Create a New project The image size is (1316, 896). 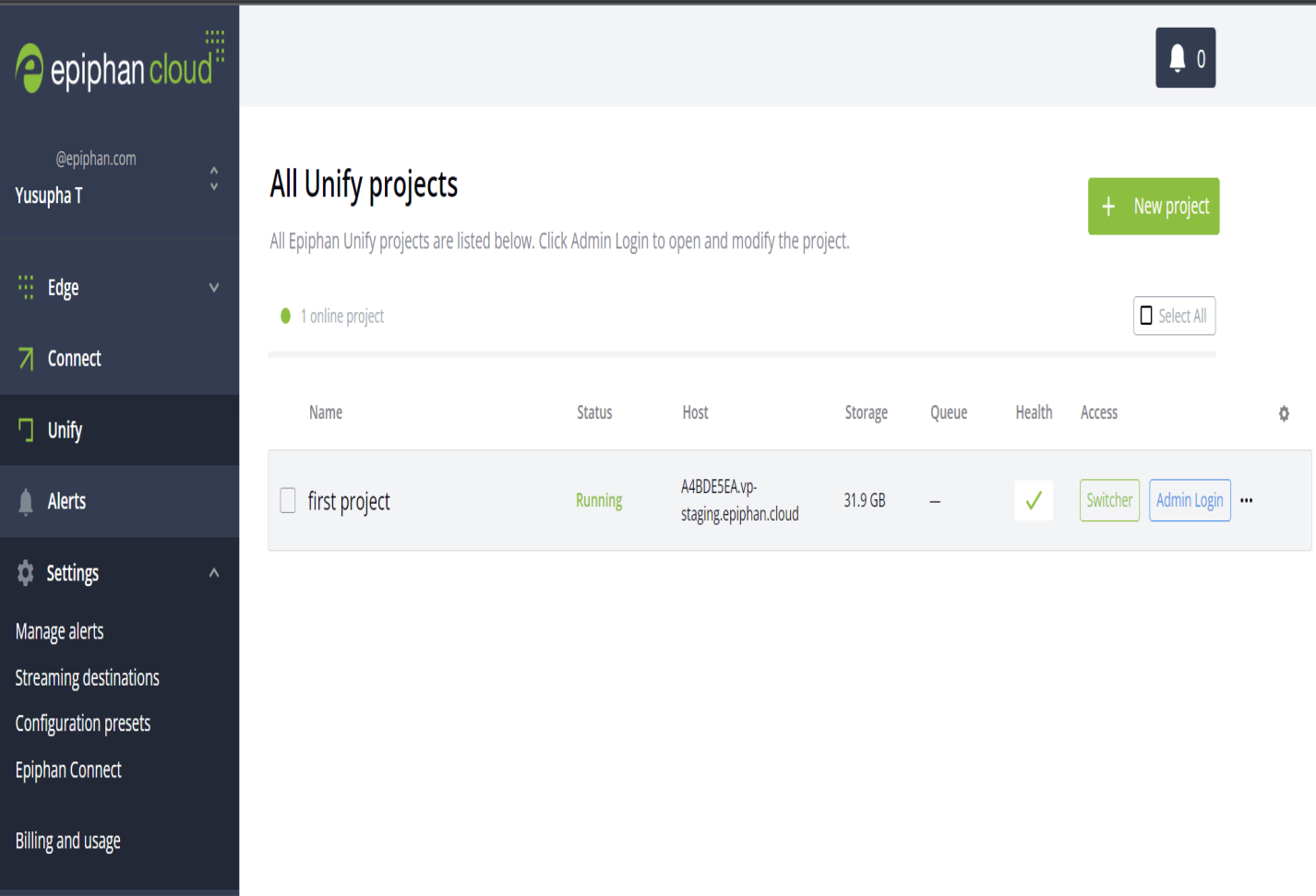(x=1154, y=206)
